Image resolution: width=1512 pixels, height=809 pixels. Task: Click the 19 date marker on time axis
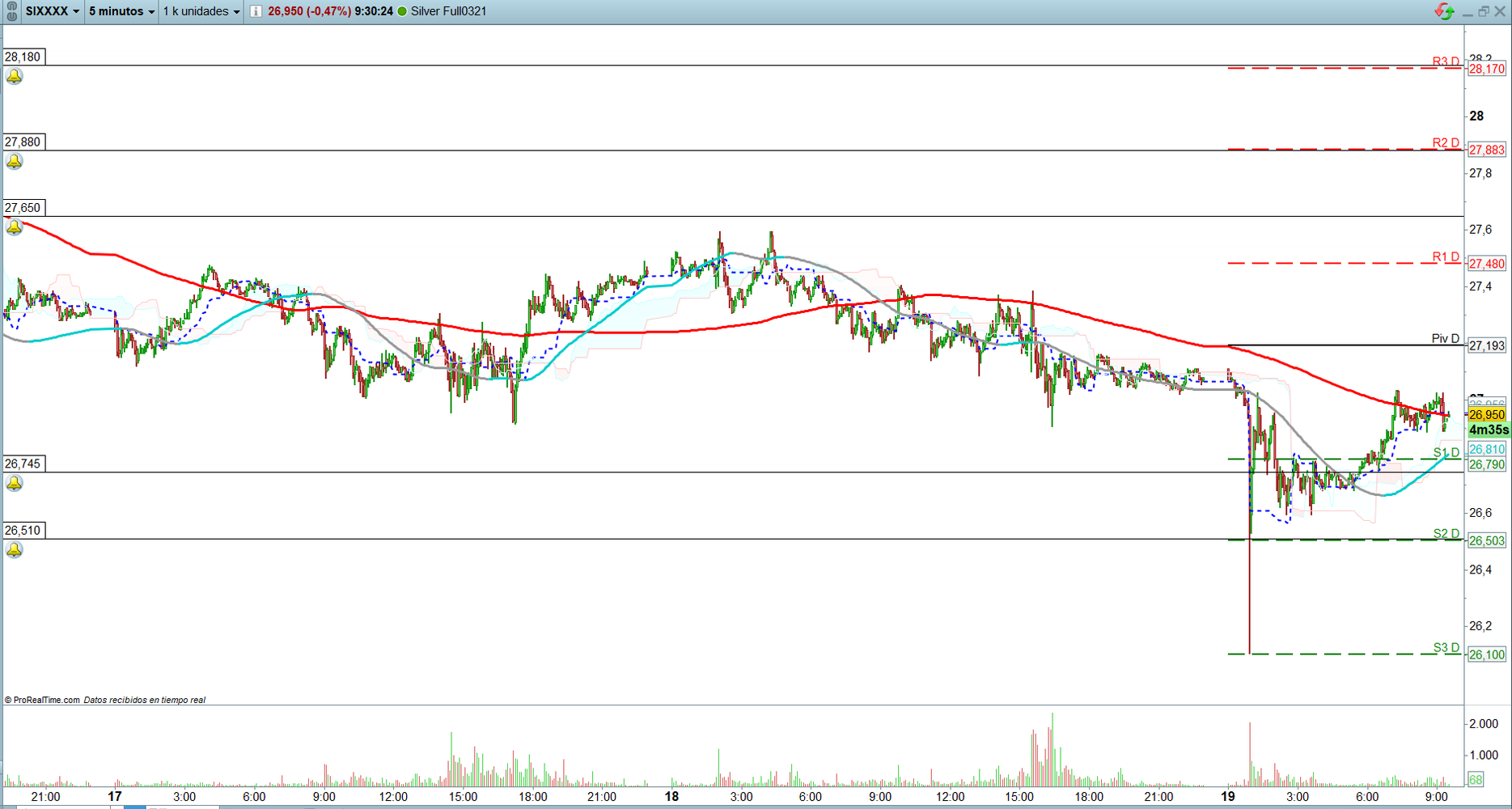1228,797
